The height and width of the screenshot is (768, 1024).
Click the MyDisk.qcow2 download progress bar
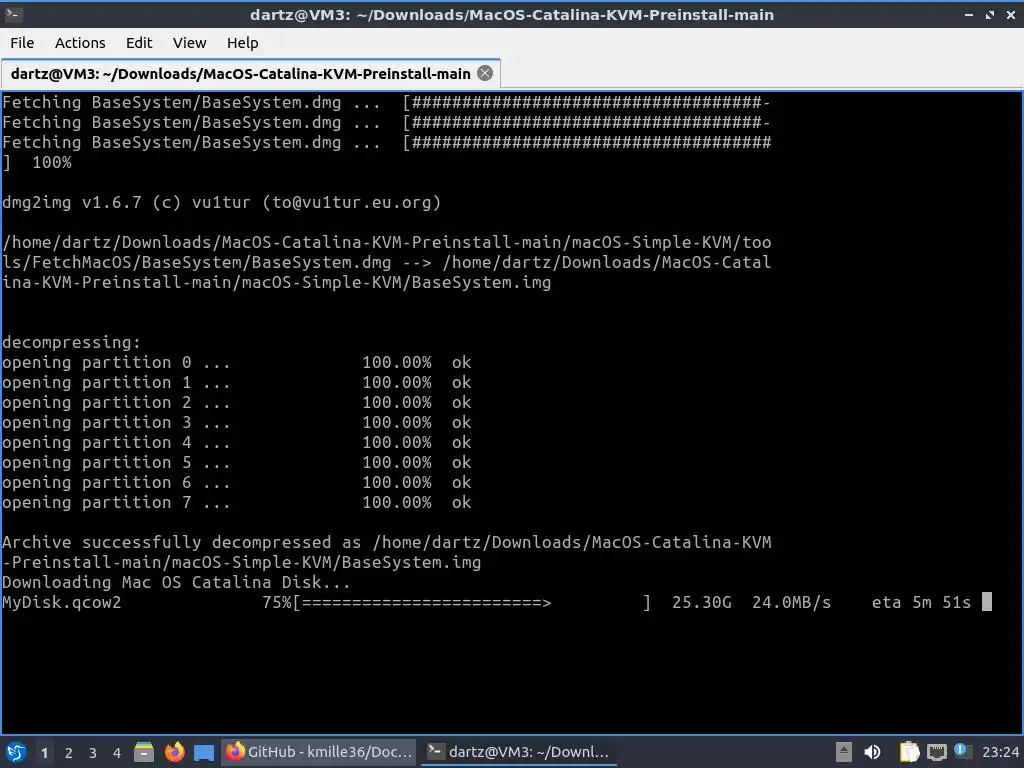[472, 602]
